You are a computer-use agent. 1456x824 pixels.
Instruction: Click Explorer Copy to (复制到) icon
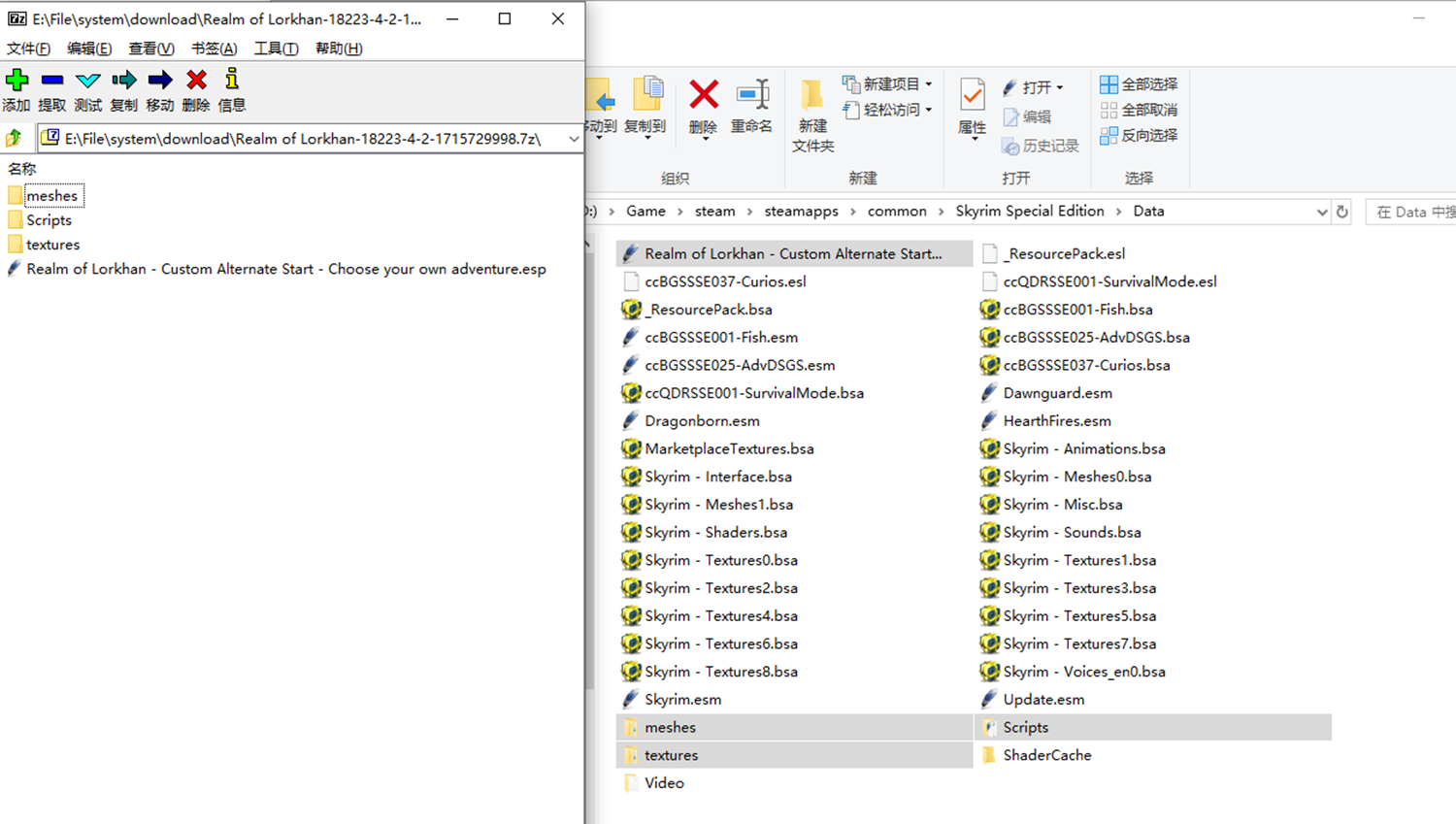point(647,95)
